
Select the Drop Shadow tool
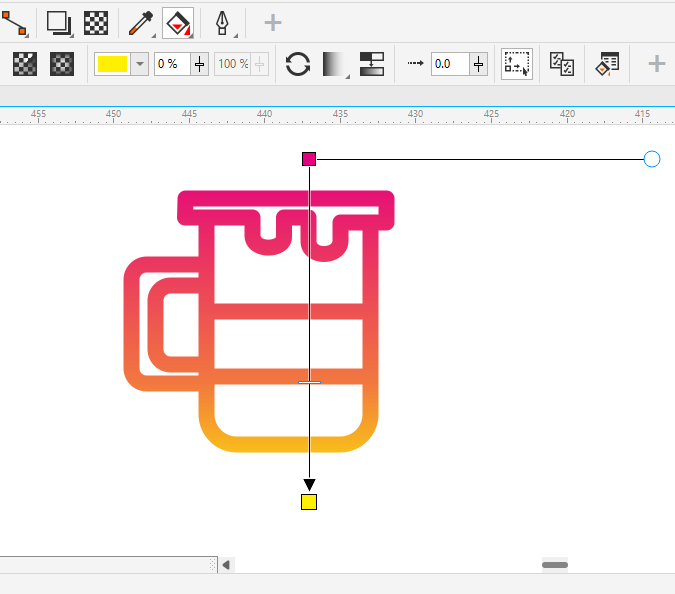[x=59, y=23]
